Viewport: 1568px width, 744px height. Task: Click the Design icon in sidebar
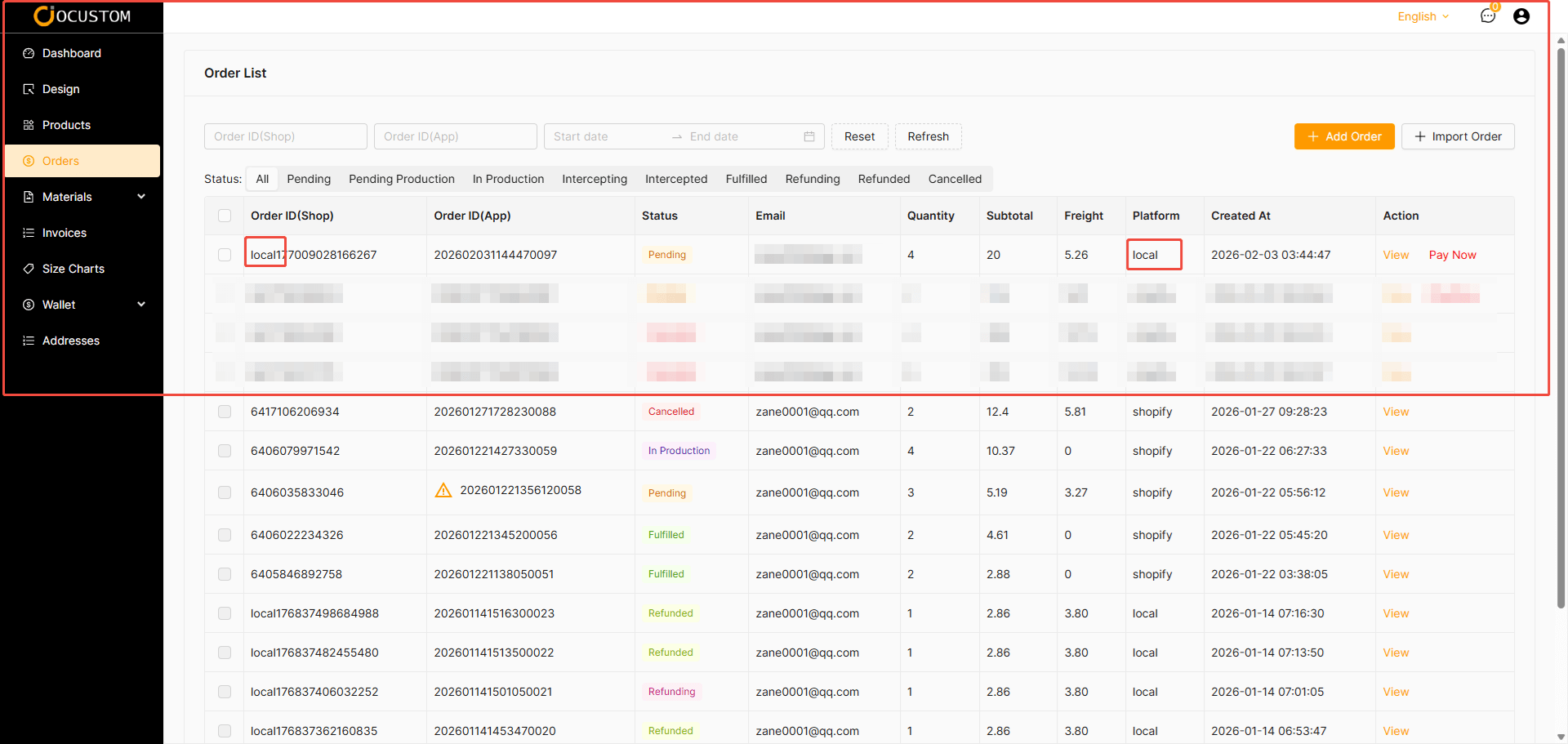point(29,89)
